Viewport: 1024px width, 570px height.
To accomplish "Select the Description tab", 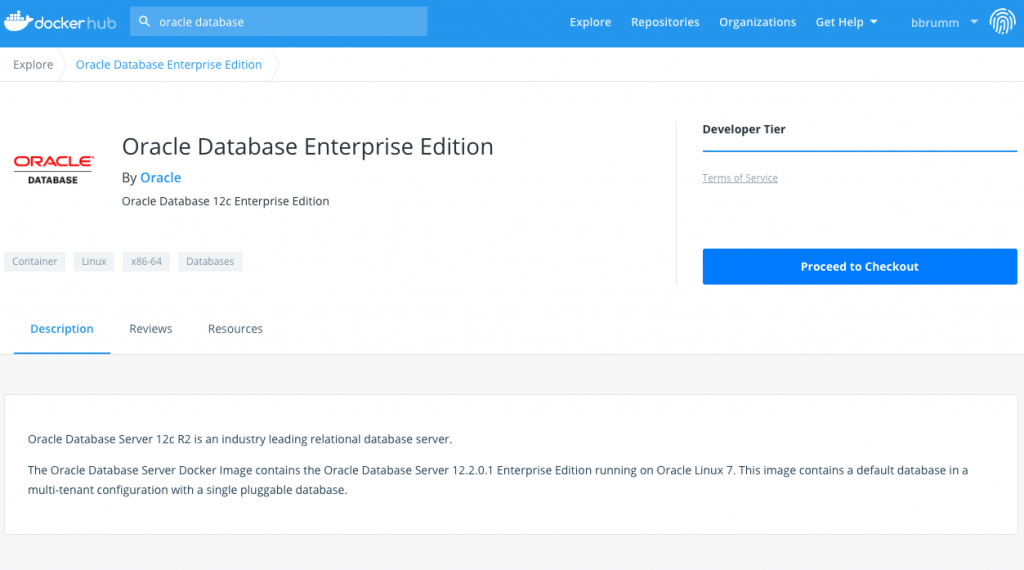I will tap(62, 329).
